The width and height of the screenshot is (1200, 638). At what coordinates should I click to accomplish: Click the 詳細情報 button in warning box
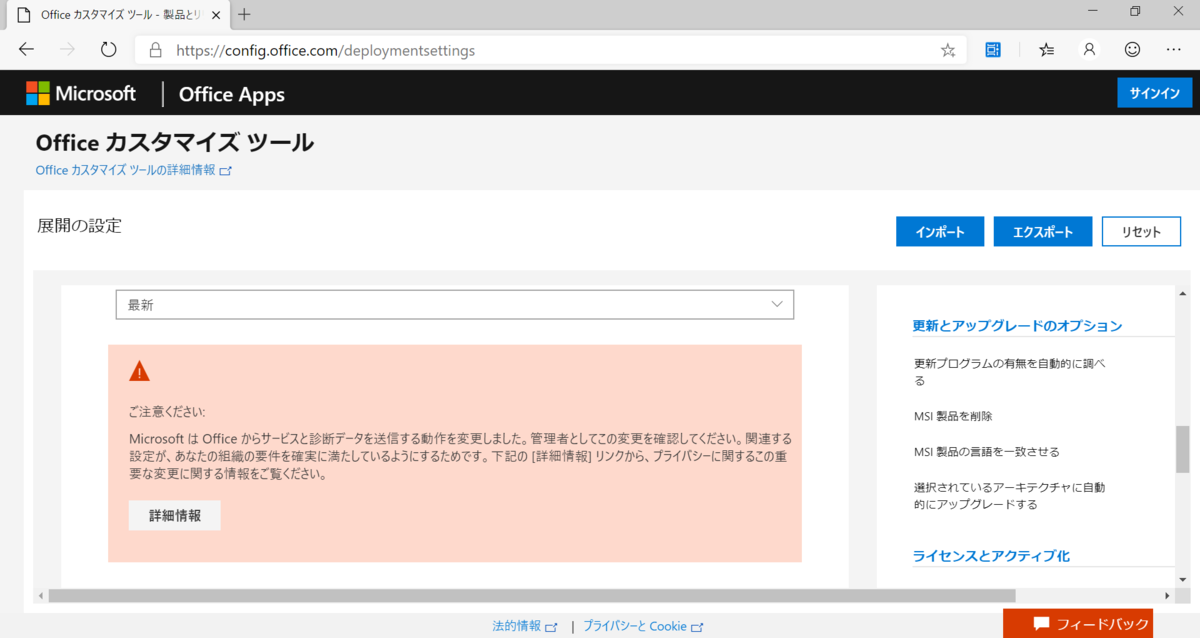(174, 516)
